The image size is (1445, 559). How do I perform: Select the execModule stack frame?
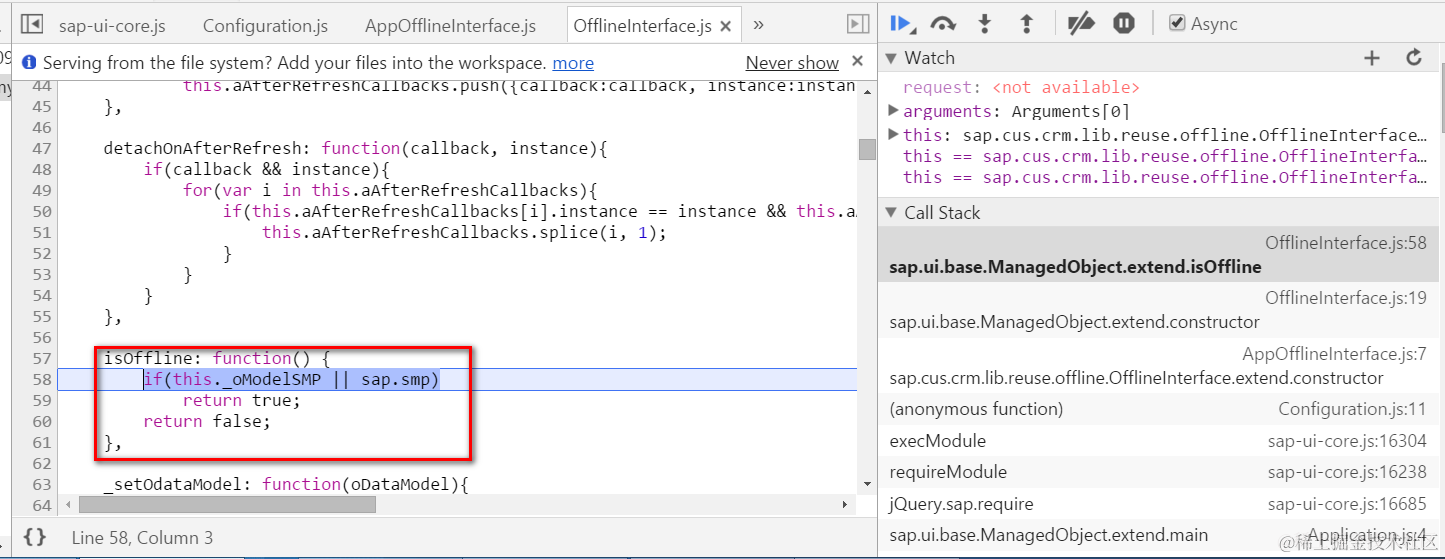[1158, 441]
